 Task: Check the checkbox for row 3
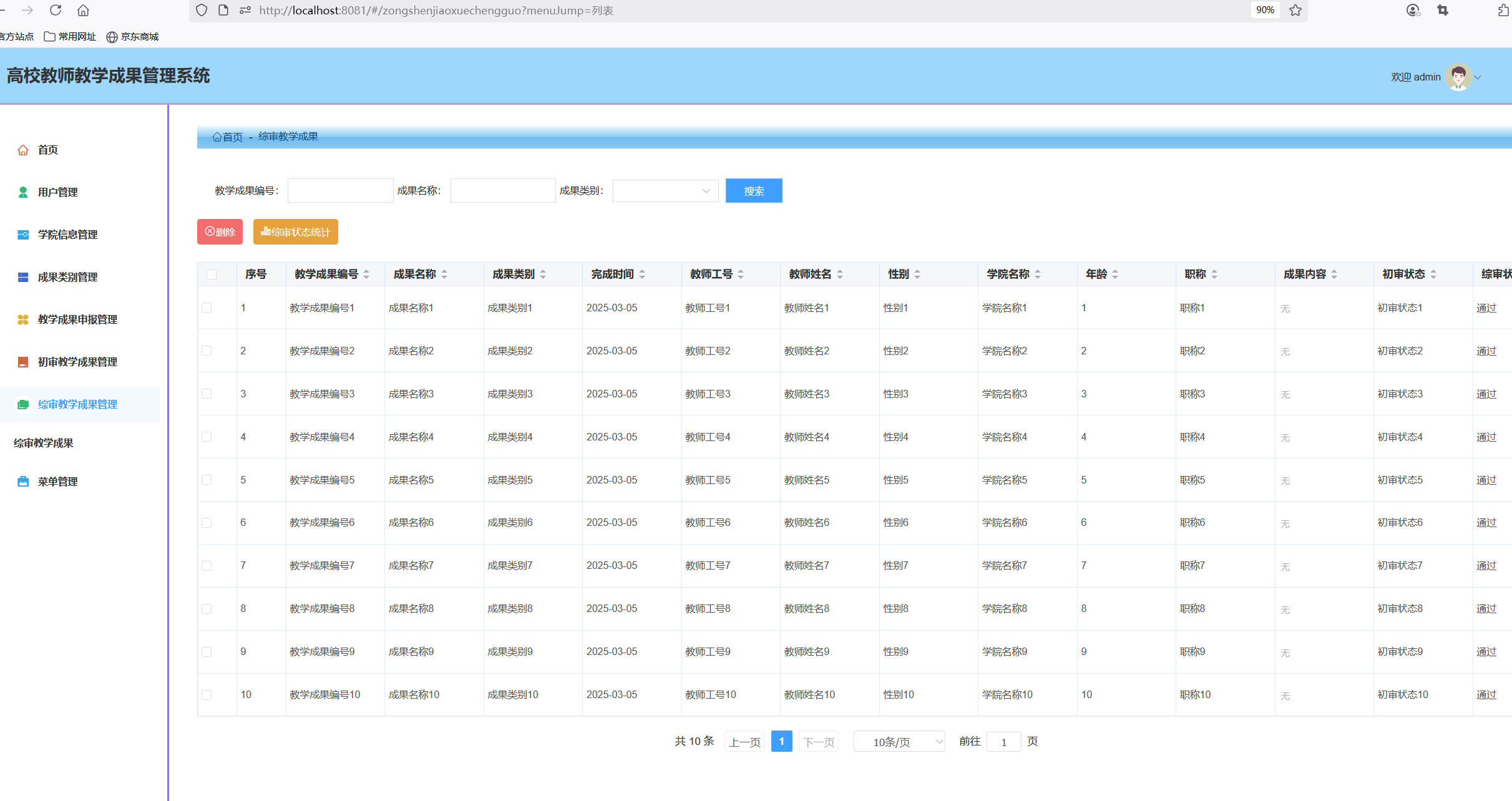(207, 394)
